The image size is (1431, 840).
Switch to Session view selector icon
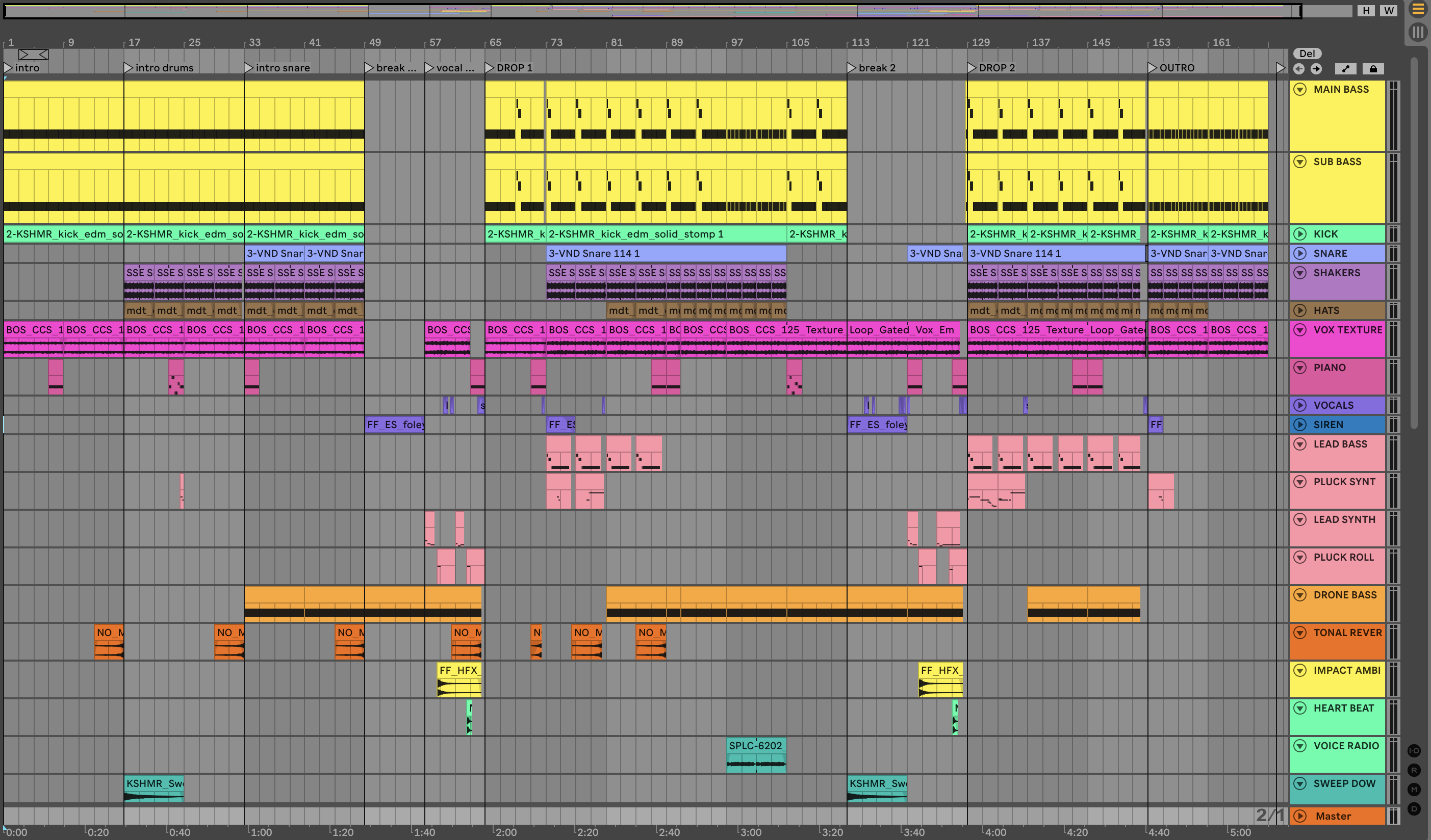(x=1417, y=32)
